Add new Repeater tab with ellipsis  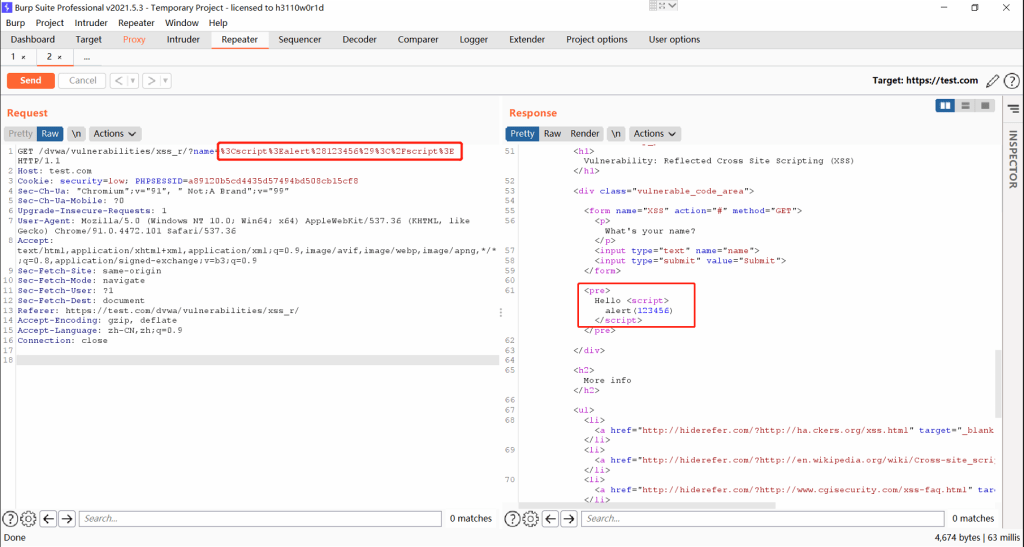pos(86,57)
